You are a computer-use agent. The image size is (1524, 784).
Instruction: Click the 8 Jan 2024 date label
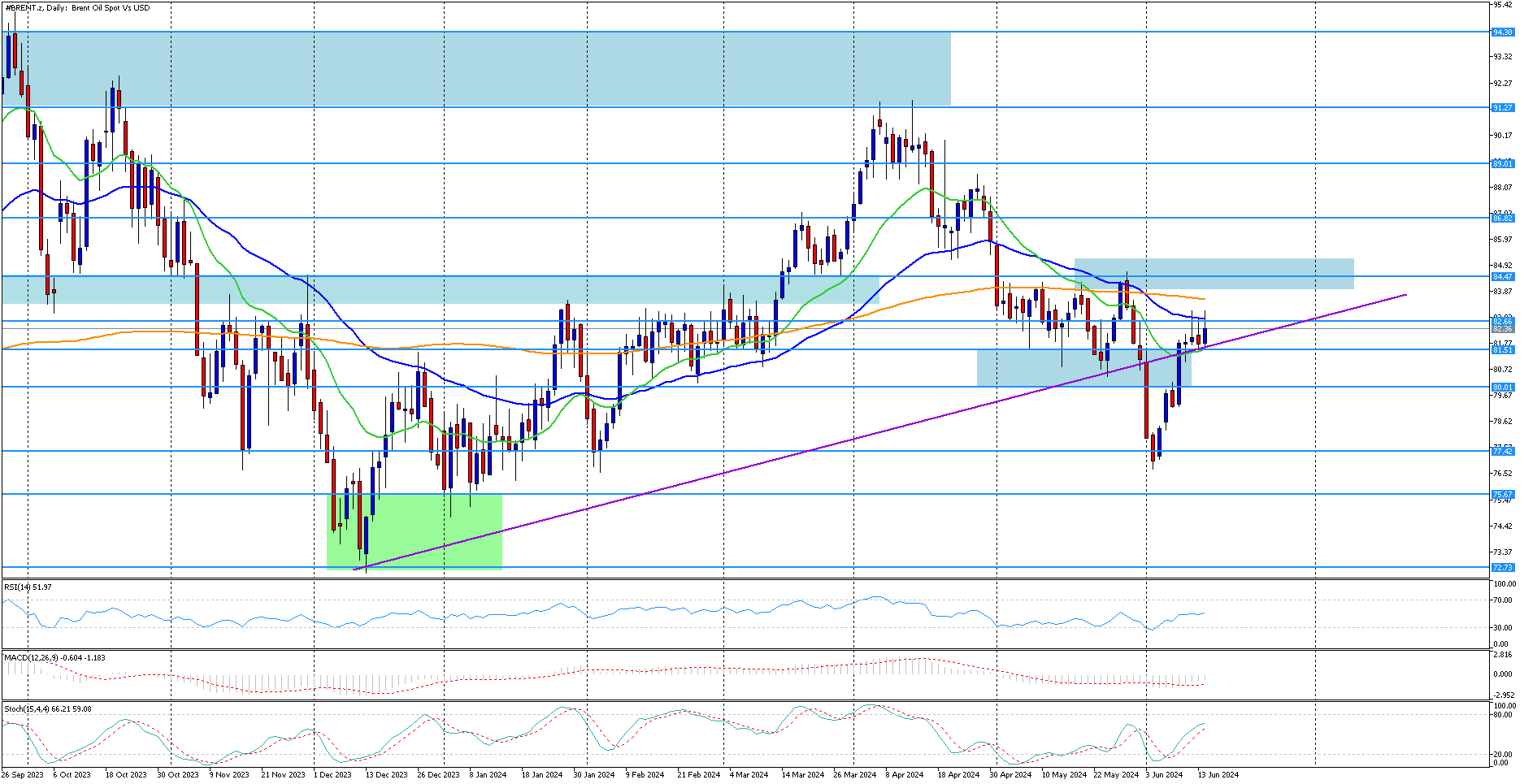pyautogui.click(x=488, y=774)
